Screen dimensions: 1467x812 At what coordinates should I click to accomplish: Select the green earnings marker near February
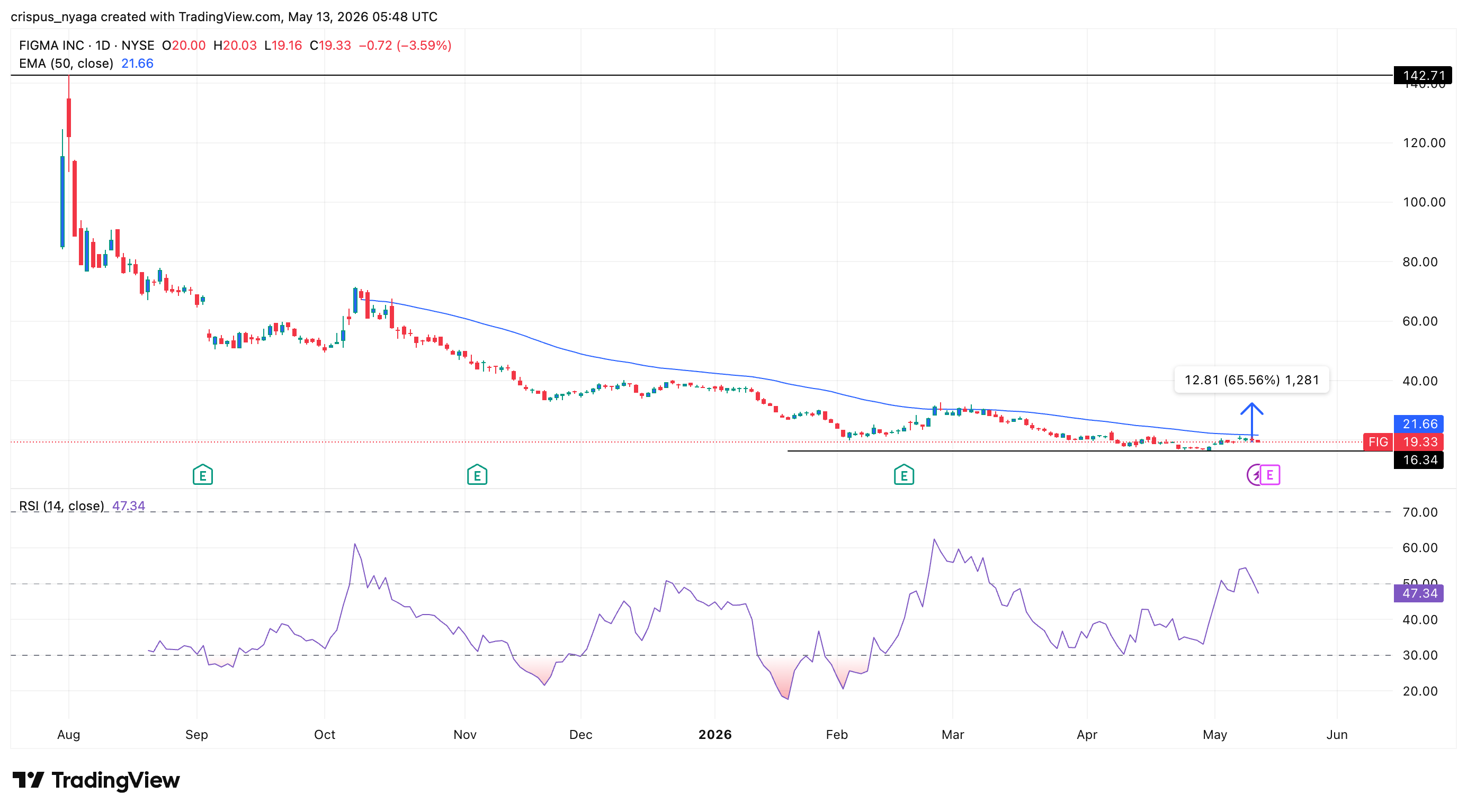(904, 475)
